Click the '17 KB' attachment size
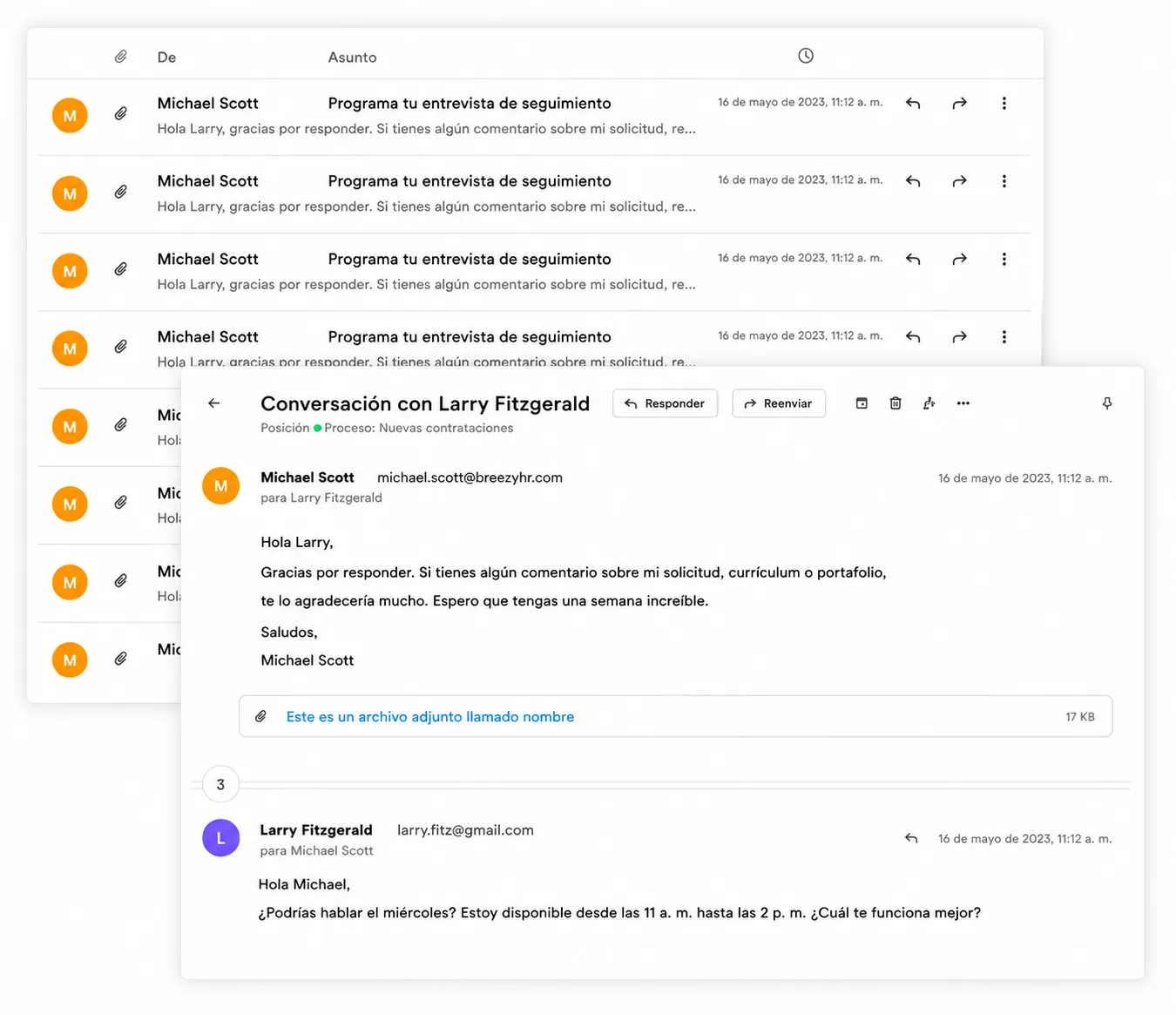Image resolution: width=1176 pixels, height=1015 pixels. (x=1080, y=717)
